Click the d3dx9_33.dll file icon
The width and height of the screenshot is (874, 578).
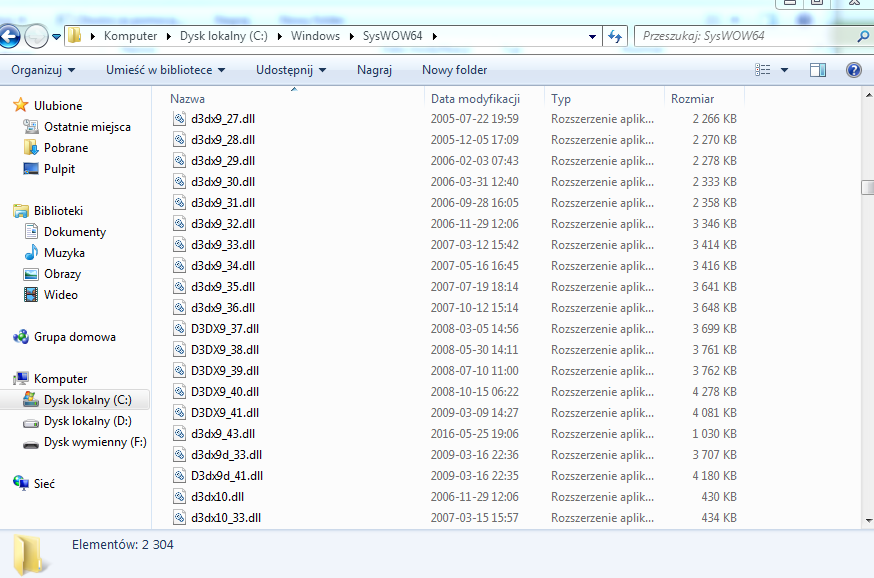click(179, 245)
